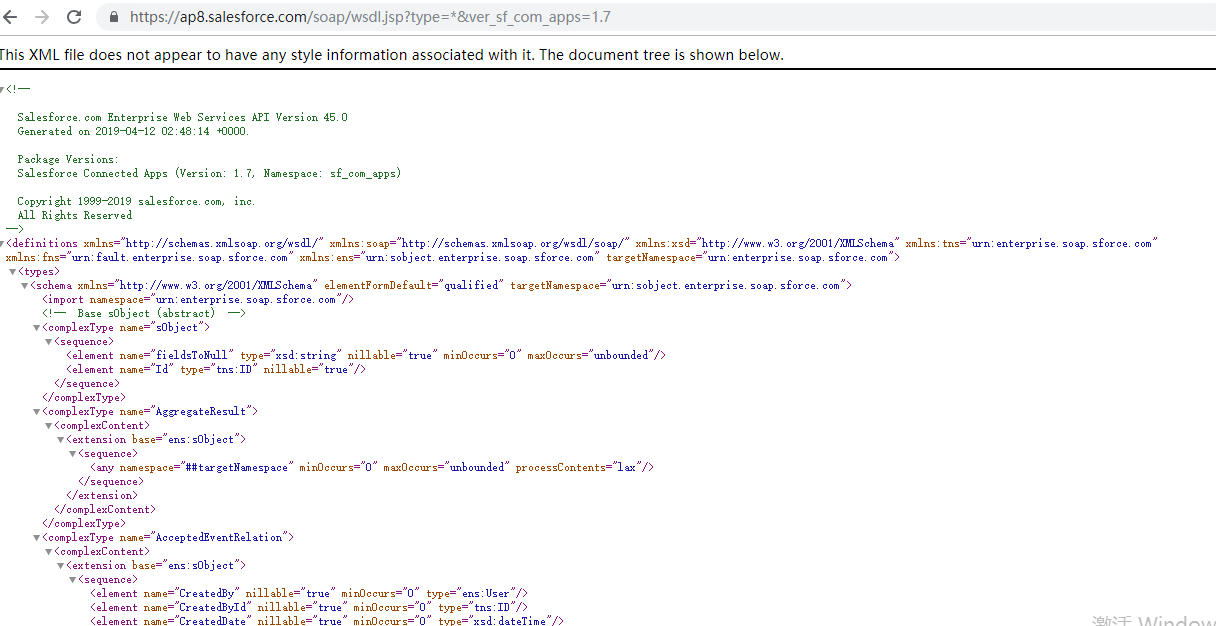Click element name="Id" type tns:ID line
The height and width of the screenshot is (626, 1216).
point(216,369)
